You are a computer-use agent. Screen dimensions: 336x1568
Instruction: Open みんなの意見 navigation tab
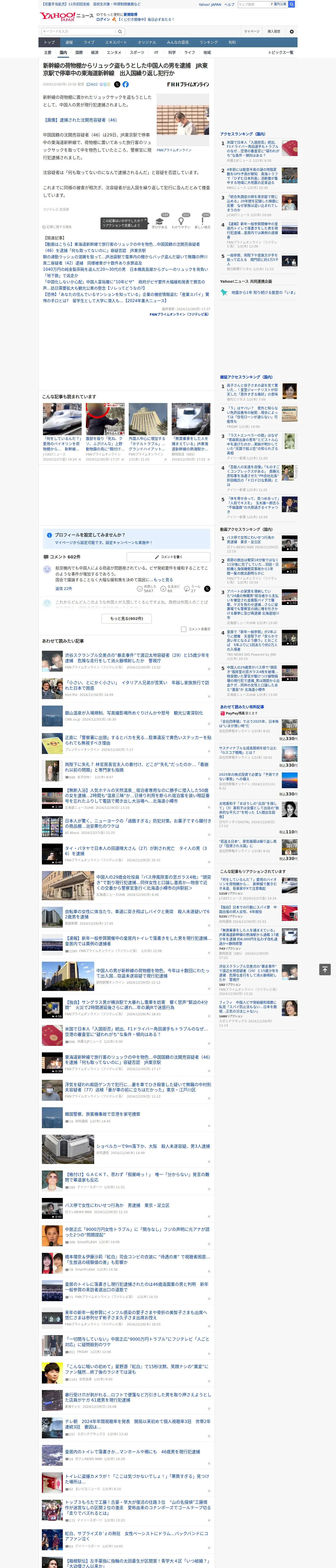177,43
